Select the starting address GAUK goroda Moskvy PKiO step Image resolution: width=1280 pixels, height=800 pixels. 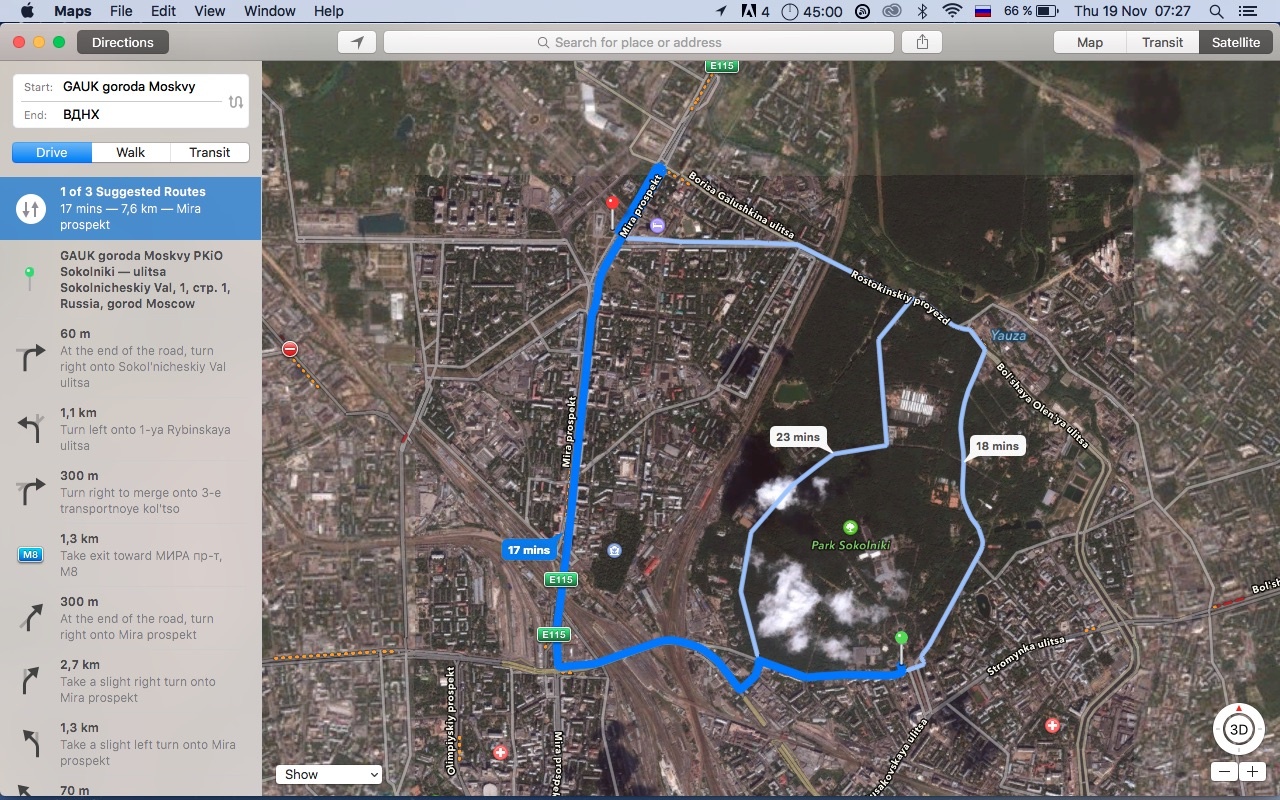tap(131, 279)
